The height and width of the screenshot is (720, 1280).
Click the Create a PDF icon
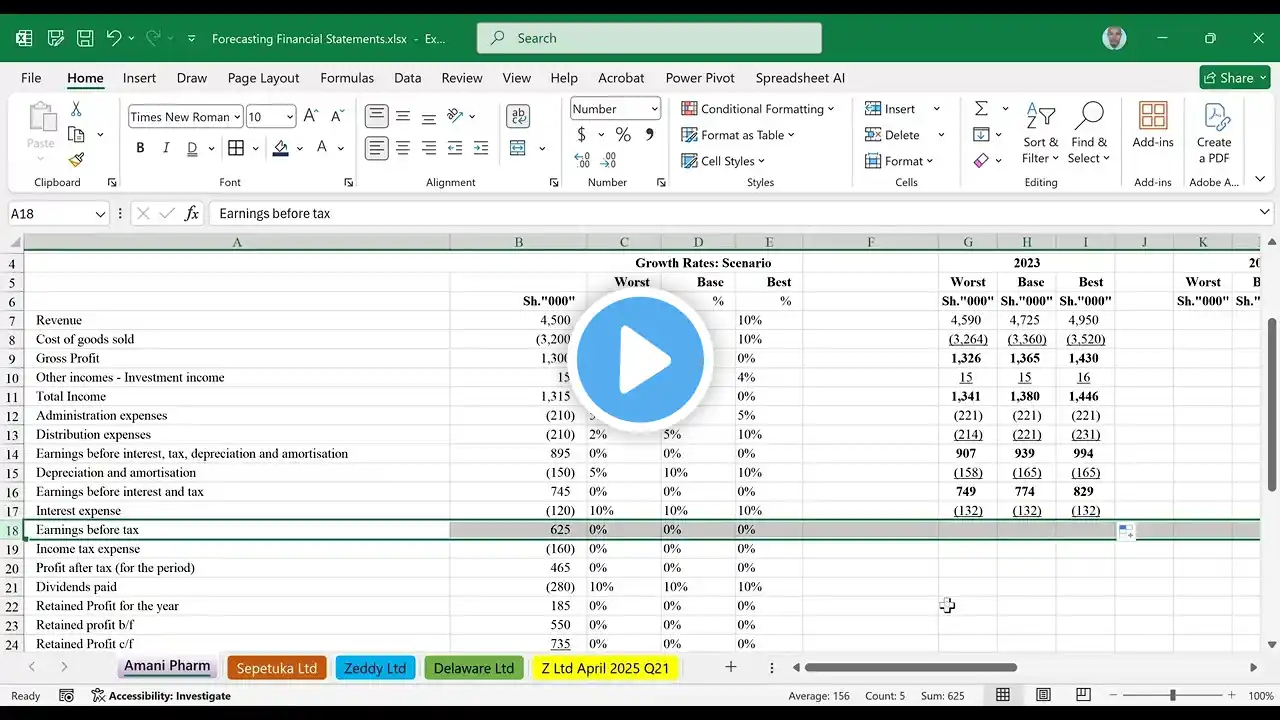click(x=1214, y=135)
